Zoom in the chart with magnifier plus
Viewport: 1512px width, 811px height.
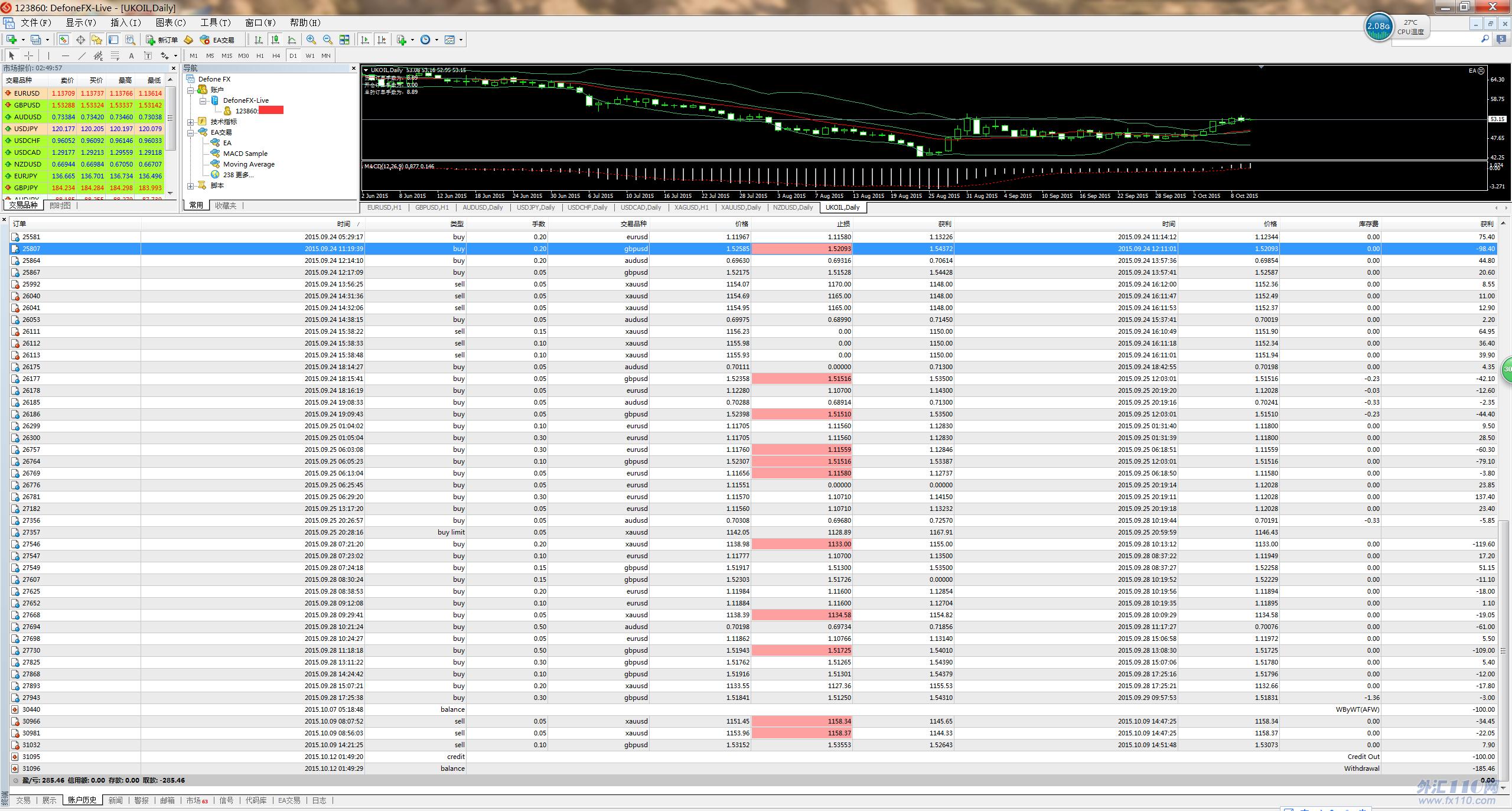(311, 40)
